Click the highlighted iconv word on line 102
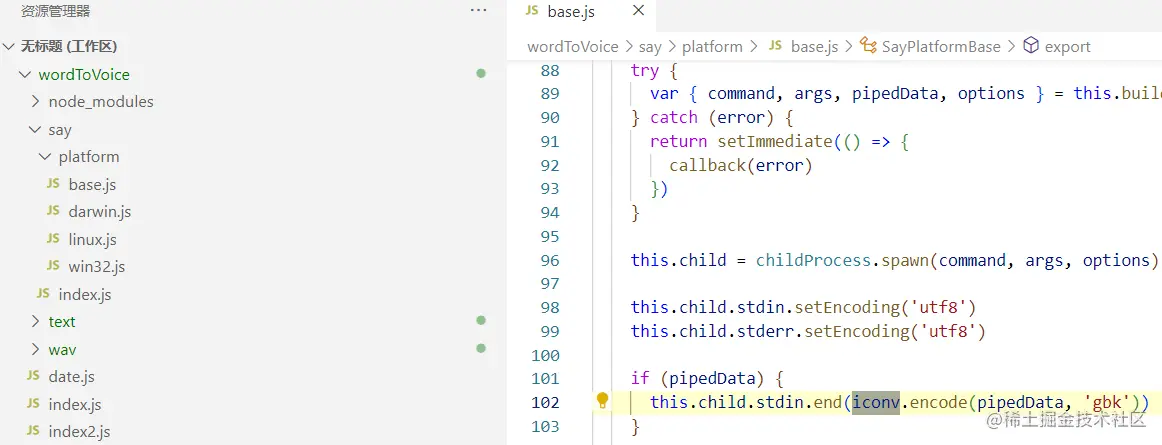This screenshot has width=1162, height=445. coord(875,402)
